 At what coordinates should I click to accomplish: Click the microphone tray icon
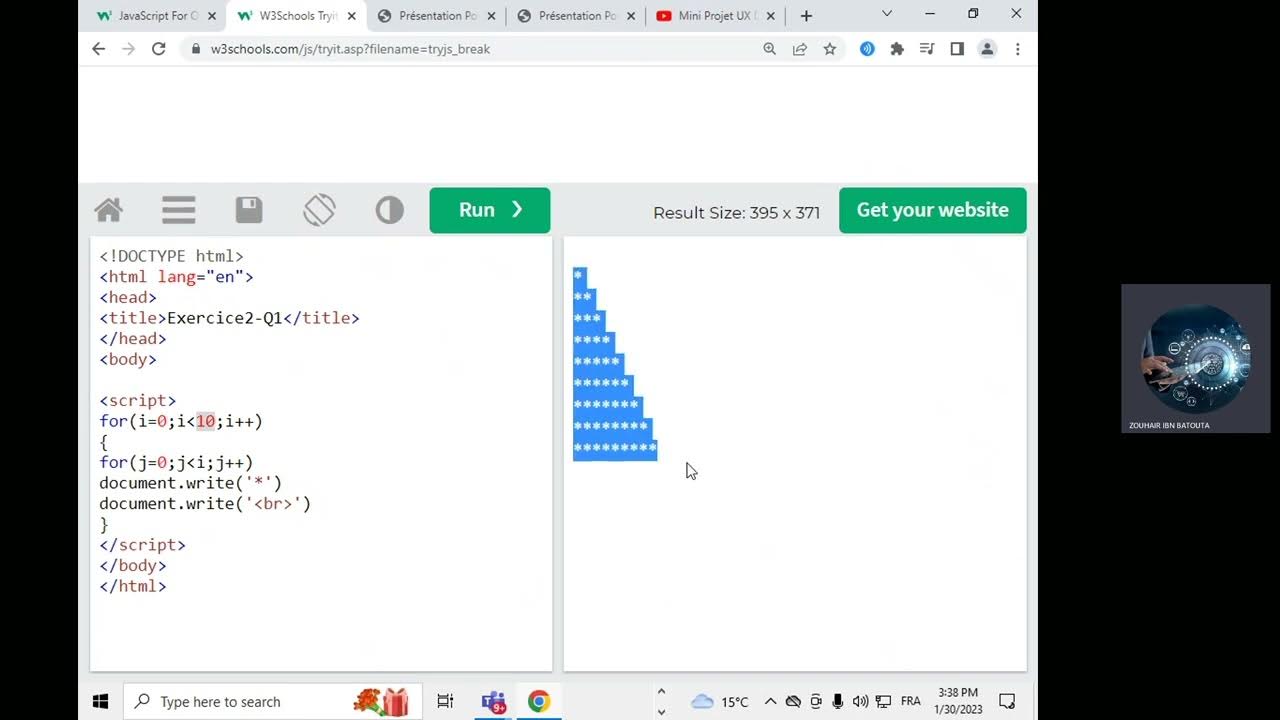tap(838, 702)
